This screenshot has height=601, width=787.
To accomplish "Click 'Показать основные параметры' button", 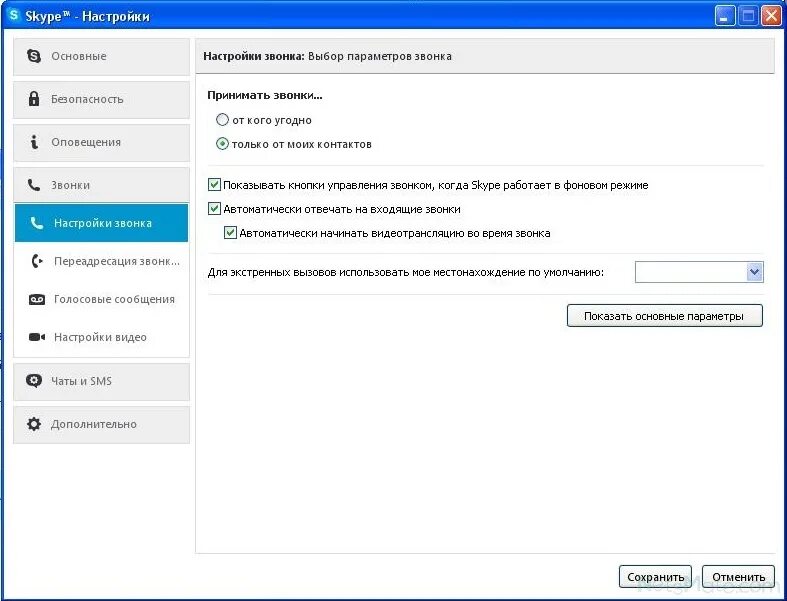I will click(665, 316).
